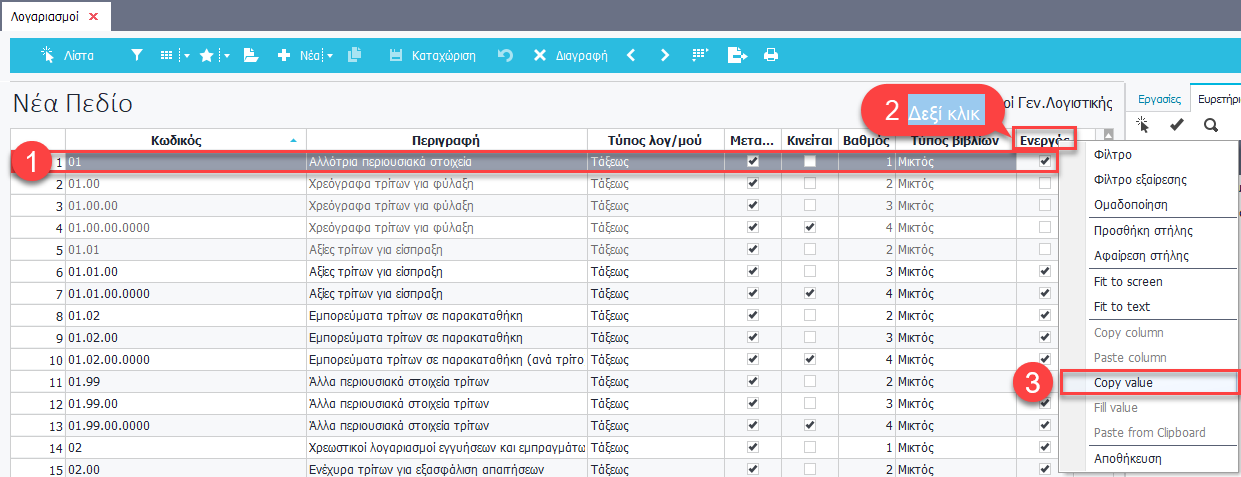Click the filter funnel icon in toolbar
Viewport: 1241px width, 477px height.
point(137,56)
